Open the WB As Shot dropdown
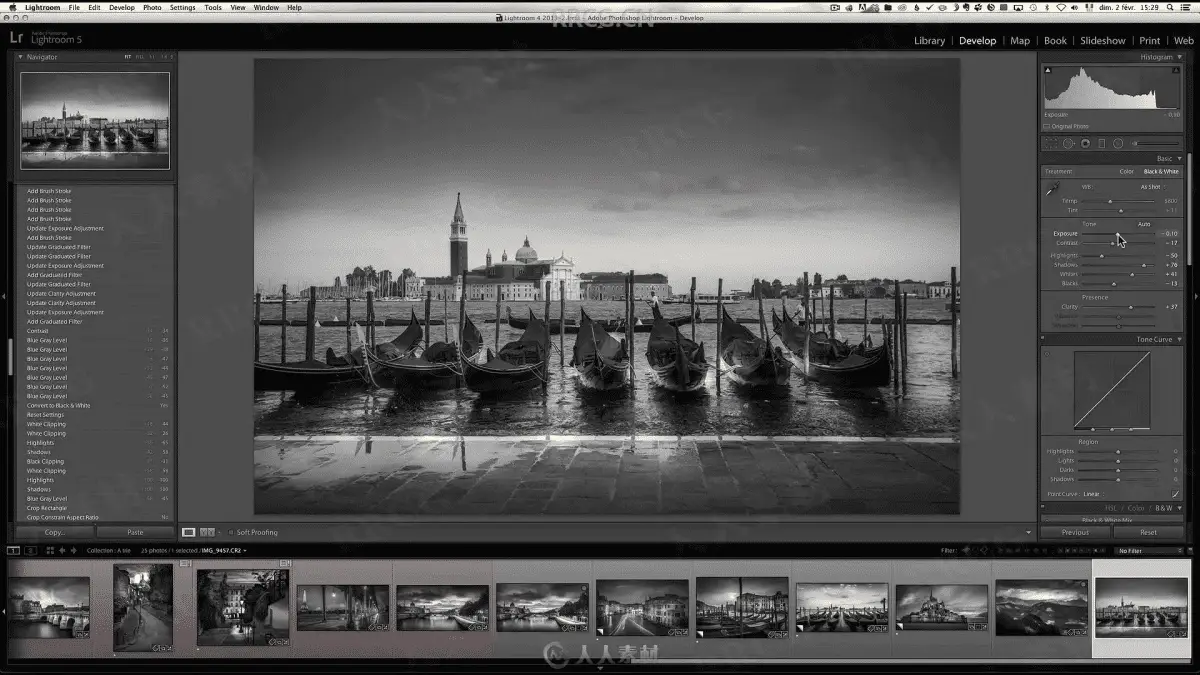The image size is (1200, 675). pos(1153,187)
